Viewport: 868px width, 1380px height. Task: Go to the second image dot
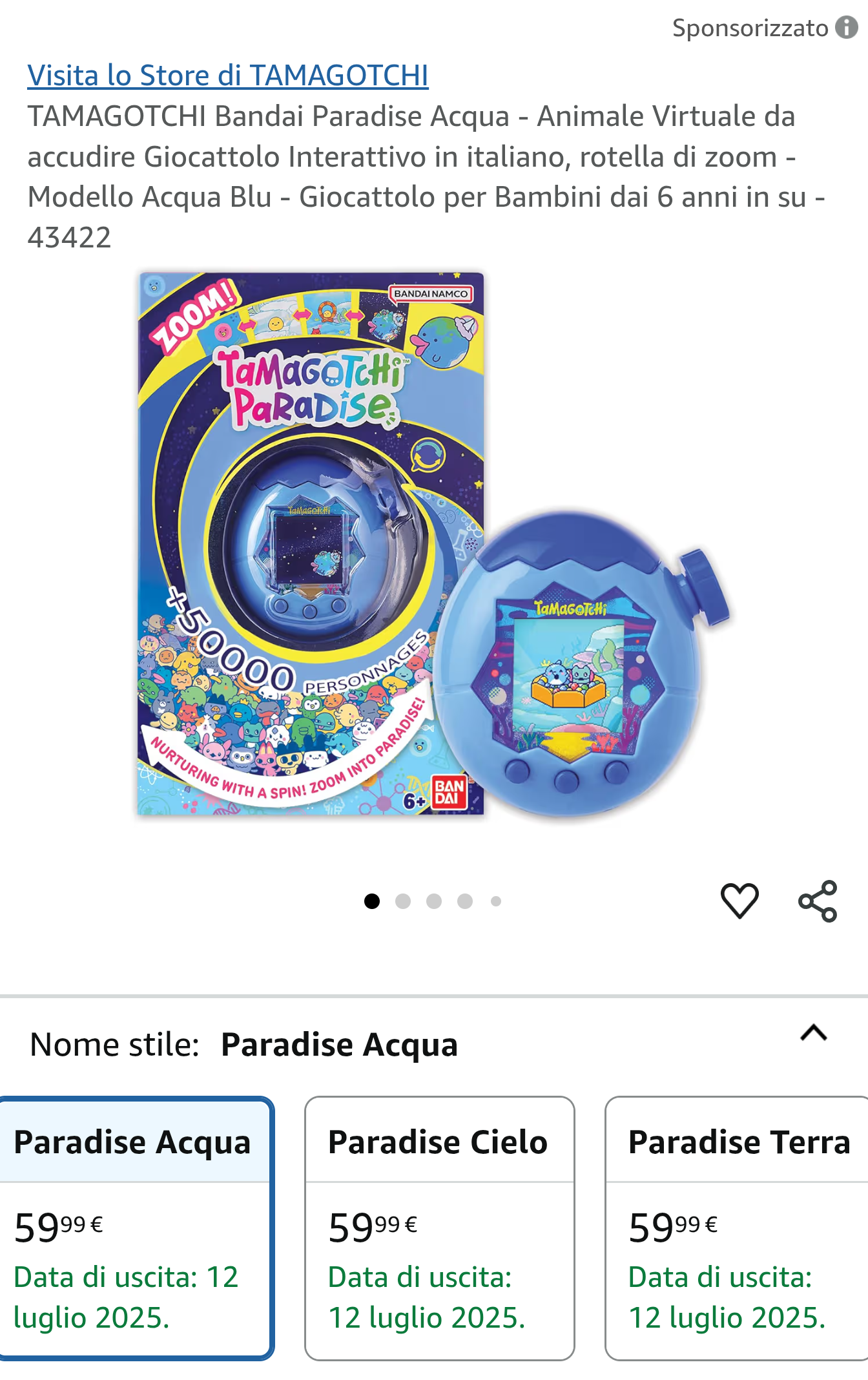403,901
